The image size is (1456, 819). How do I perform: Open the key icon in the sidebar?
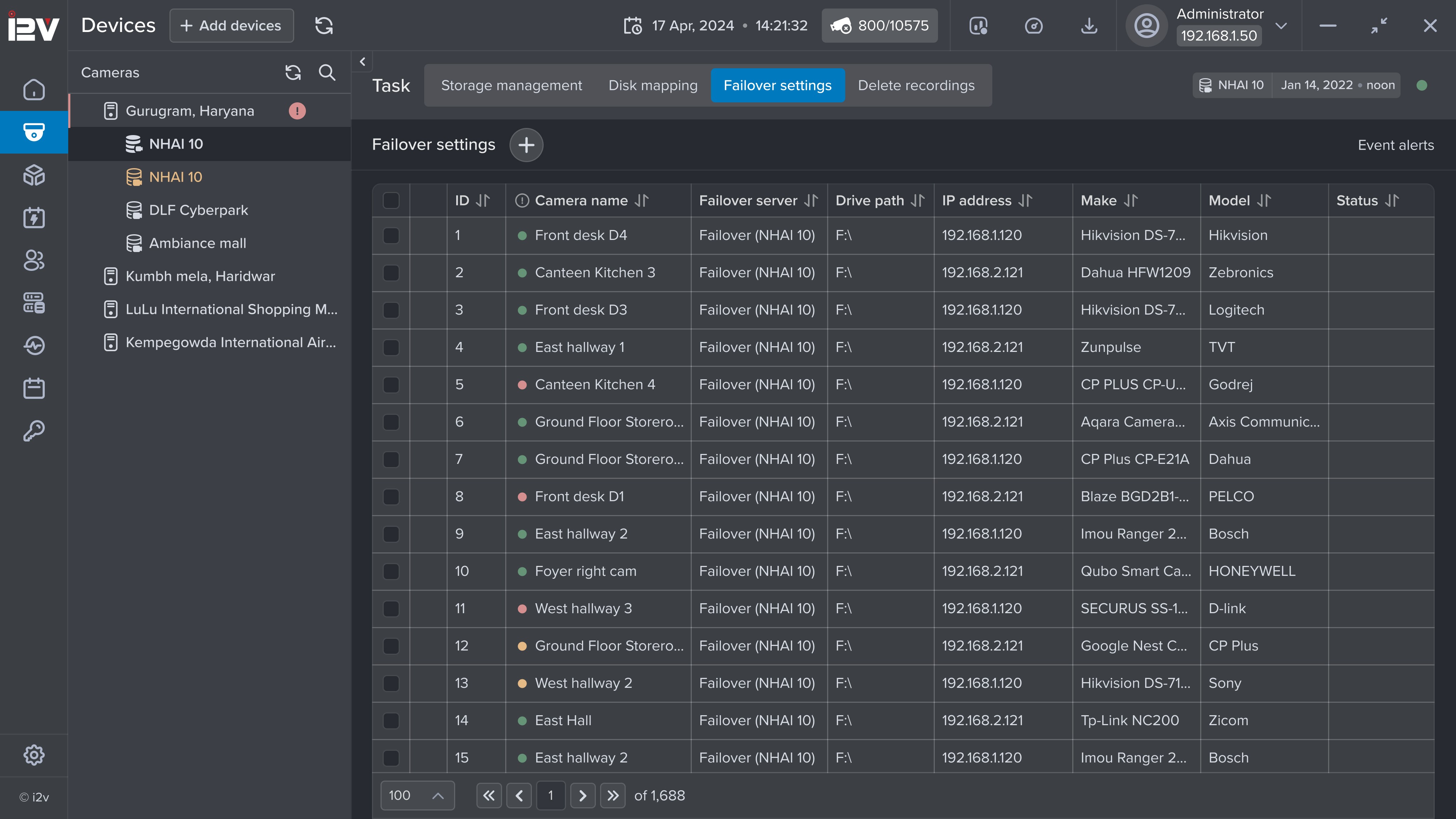34,431
